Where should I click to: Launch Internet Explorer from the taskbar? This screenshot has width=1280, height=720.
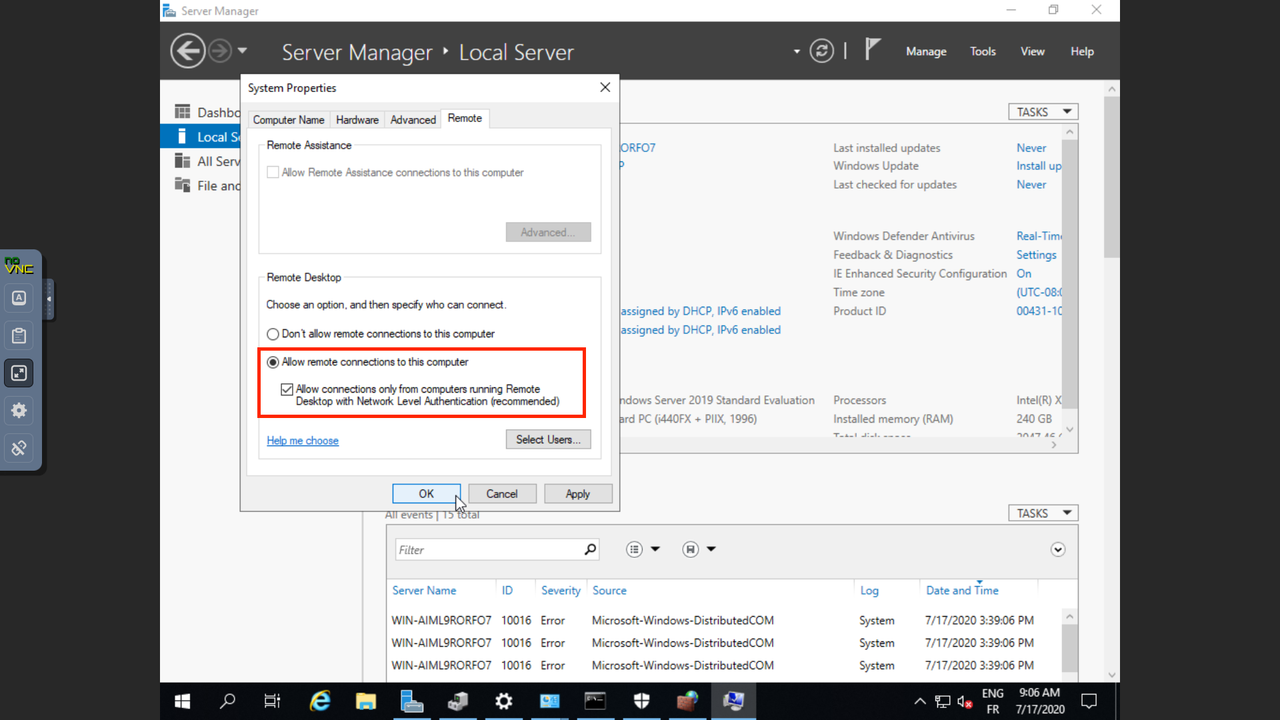tap(320, 701)
